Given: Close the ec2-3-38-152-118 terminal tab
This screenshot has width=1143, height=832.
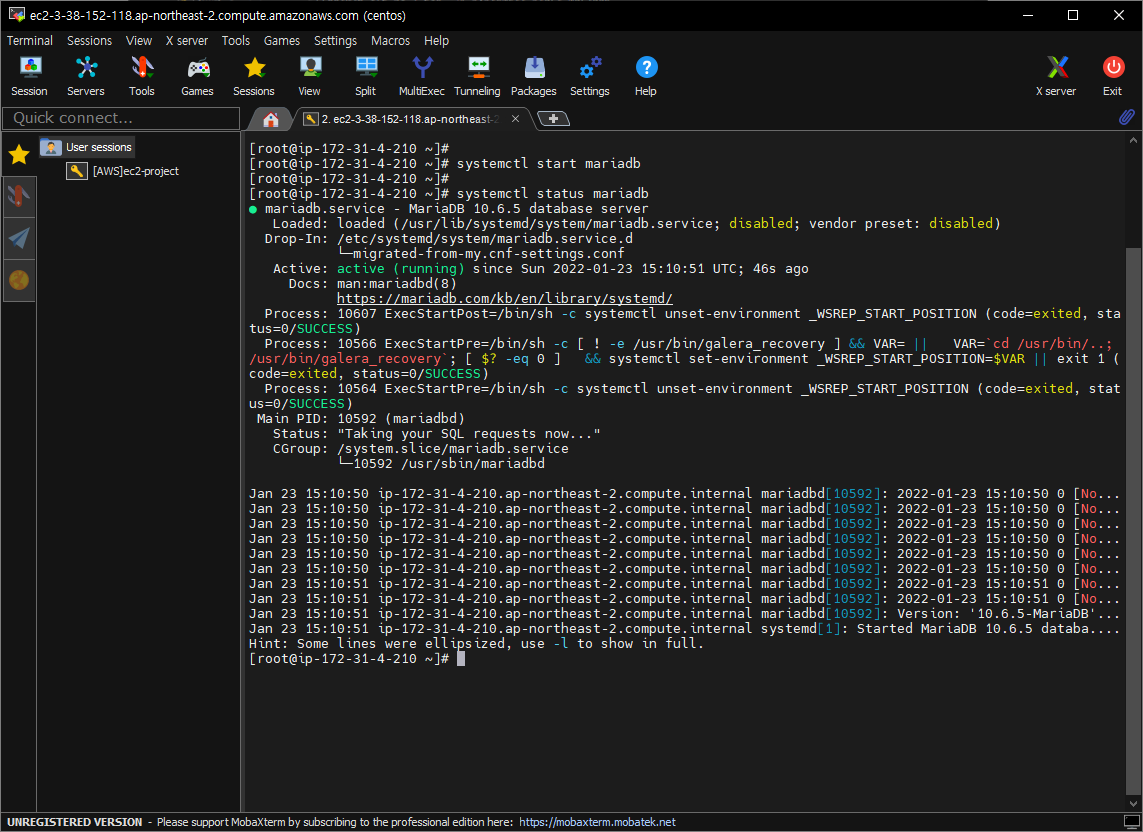Looking at the screenshot, I should tap(515, 119).
